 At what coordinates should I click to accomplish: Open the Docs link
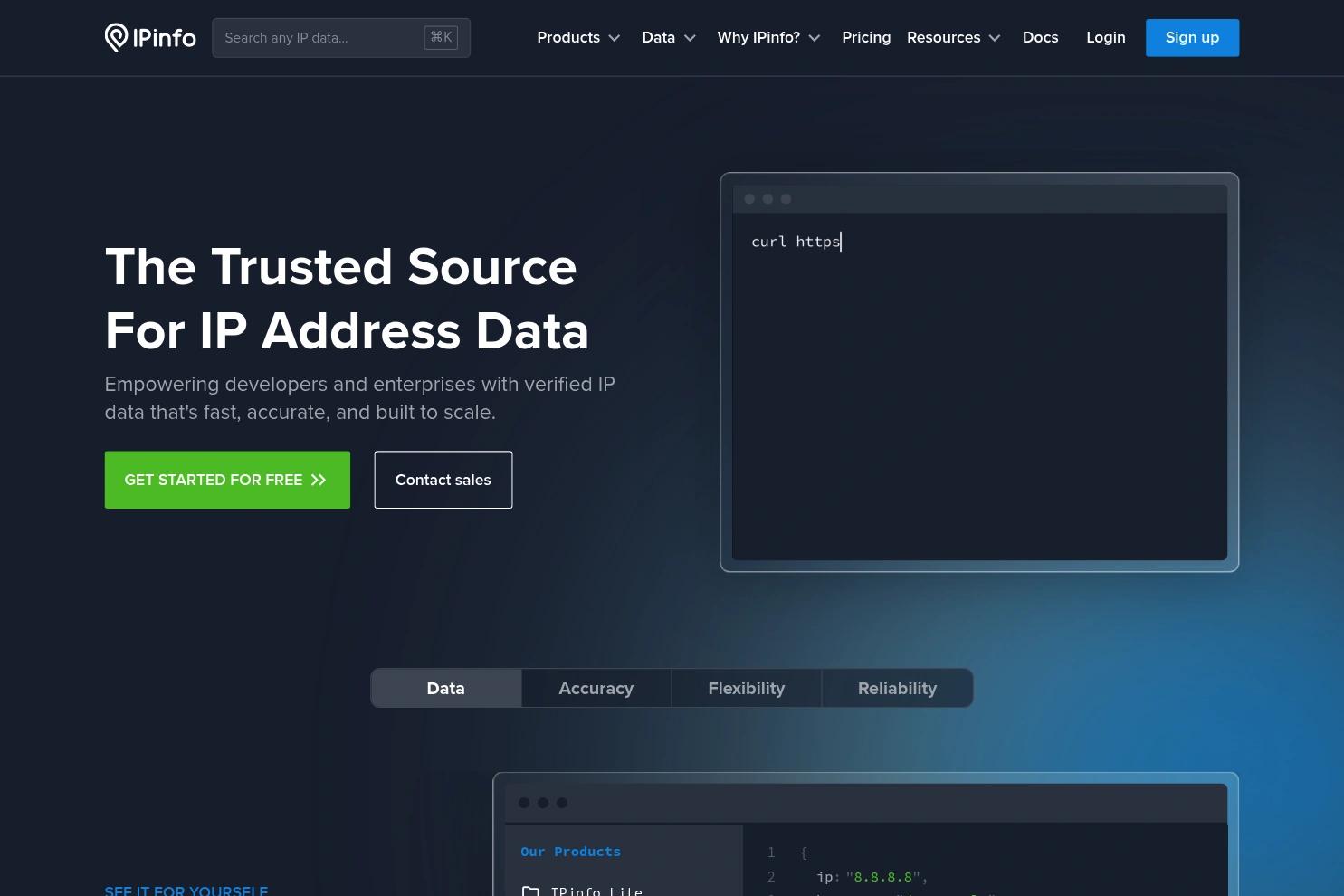pos(1040,37)
